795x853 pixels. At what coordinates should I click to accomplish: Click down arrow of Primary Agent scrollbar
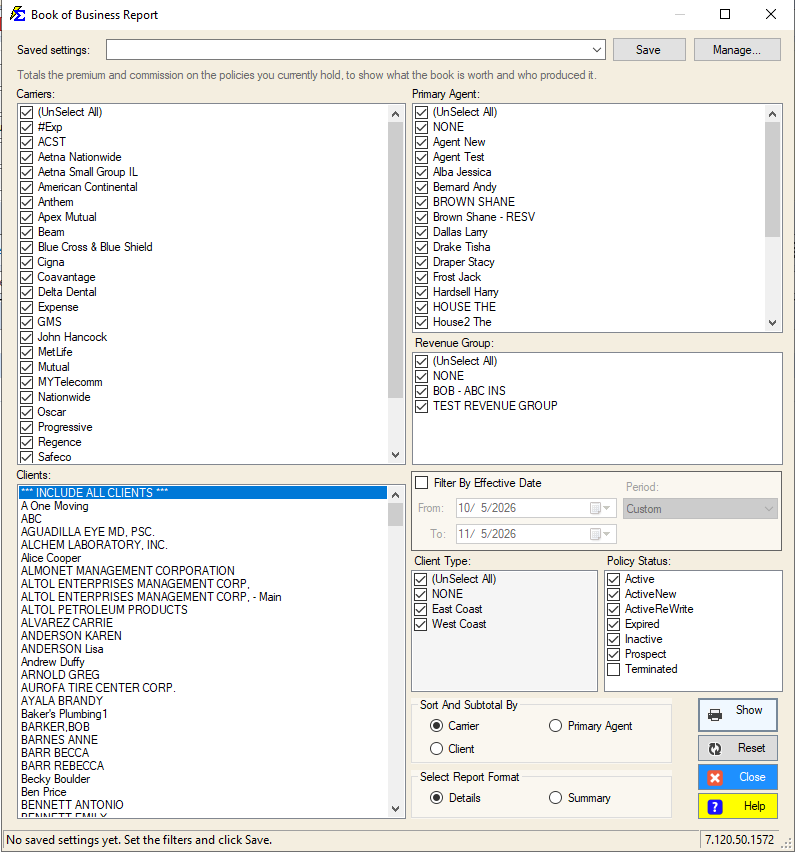click(x=772, y=323)
